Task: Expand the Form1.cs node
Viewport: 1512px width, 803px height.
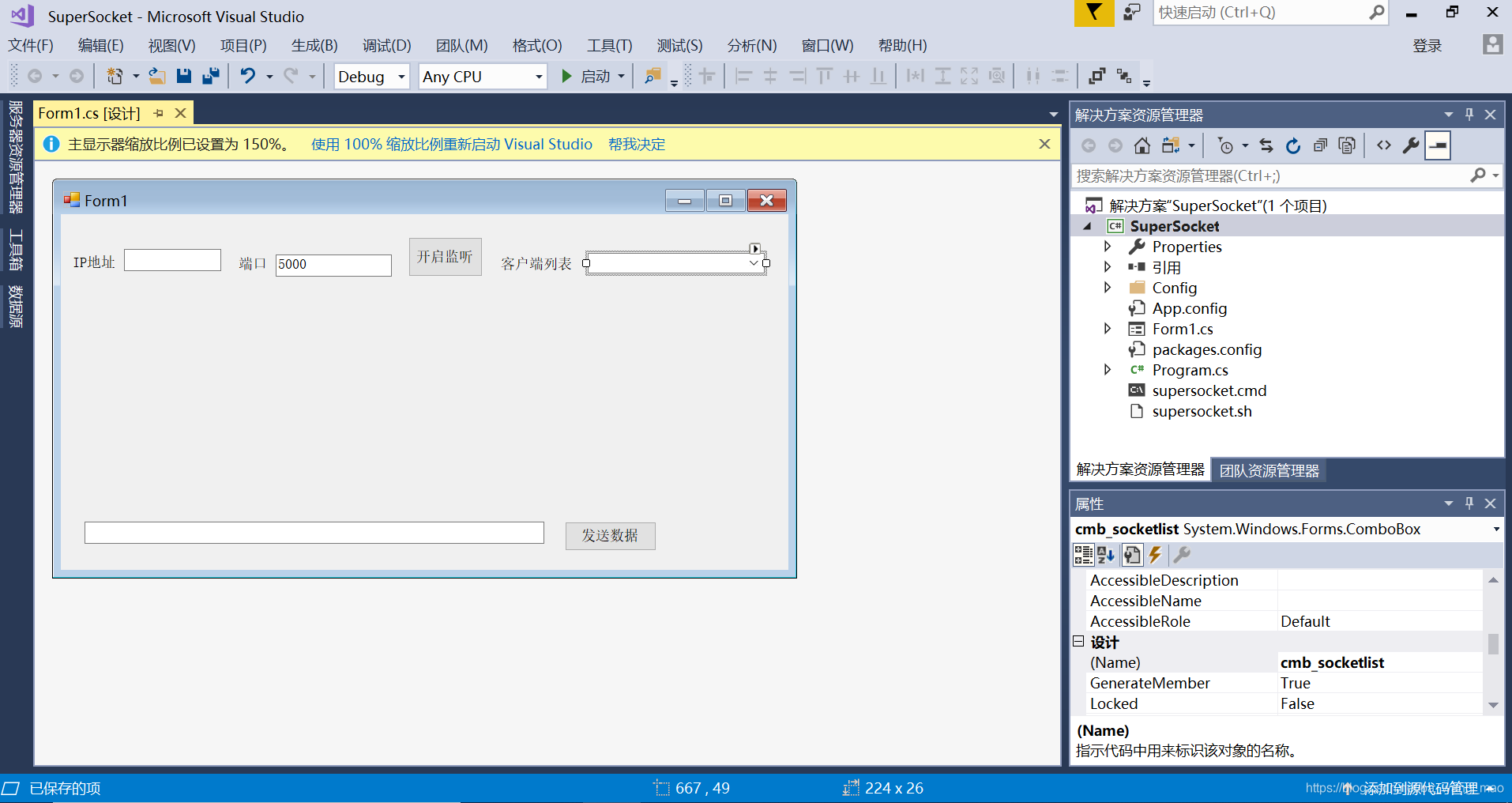Action: pos(1108,329)
